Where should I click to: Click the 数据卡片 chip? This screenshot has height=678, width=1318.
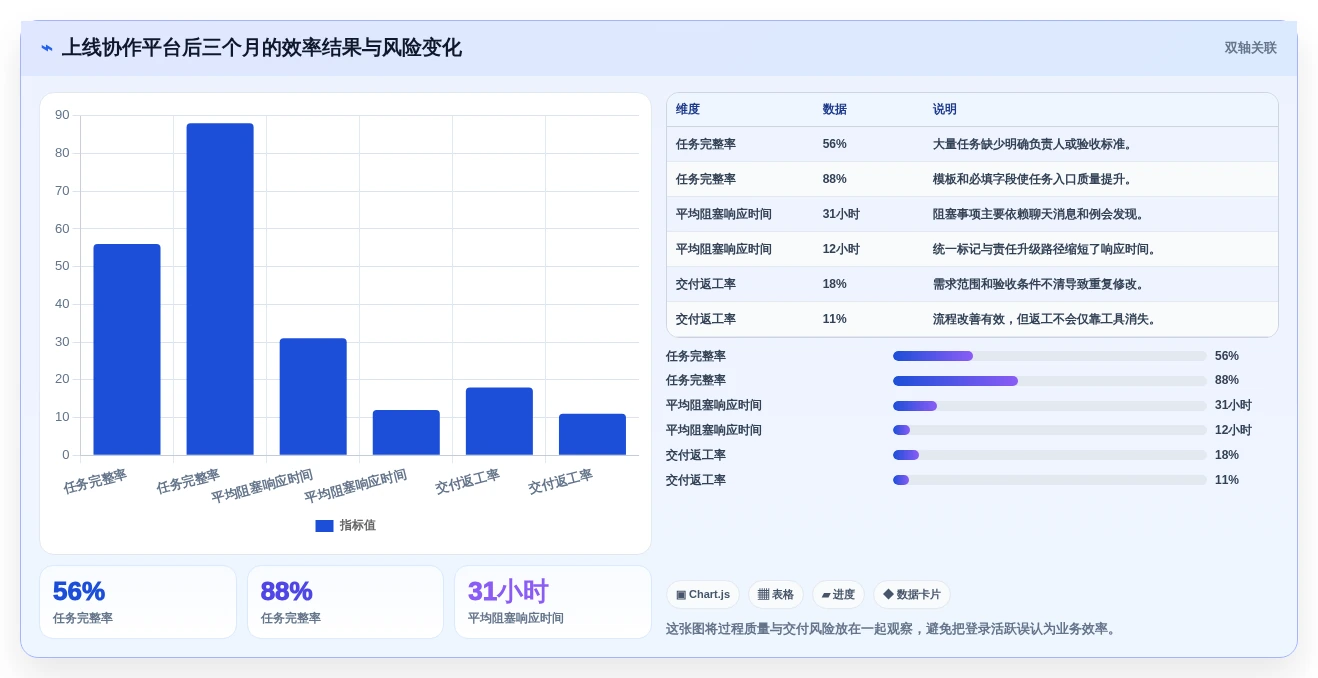tap(912, 595)
